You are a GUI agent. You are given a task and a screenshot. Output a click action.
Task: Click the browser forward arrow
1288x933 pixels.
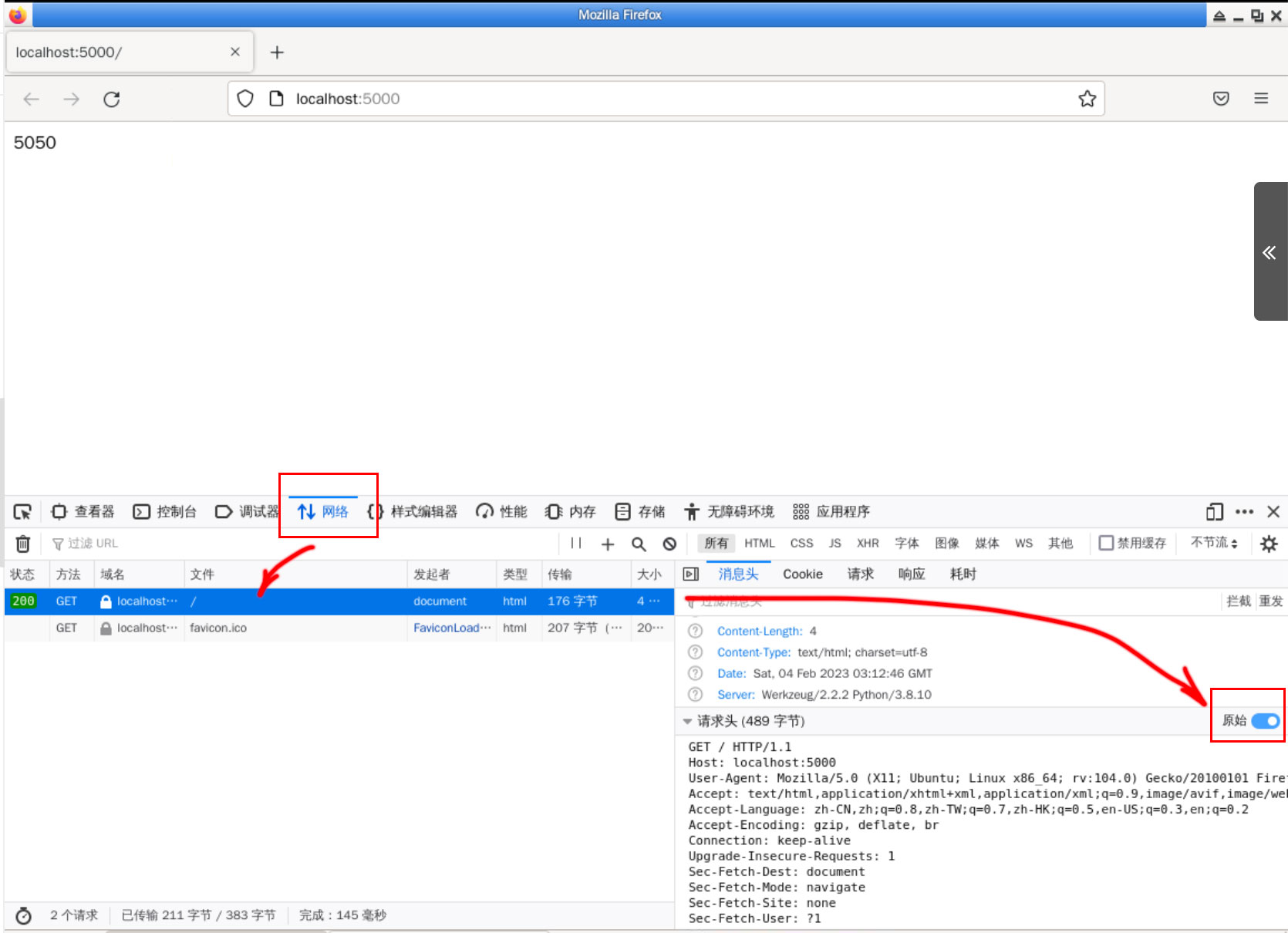click(x=71, y=99)
